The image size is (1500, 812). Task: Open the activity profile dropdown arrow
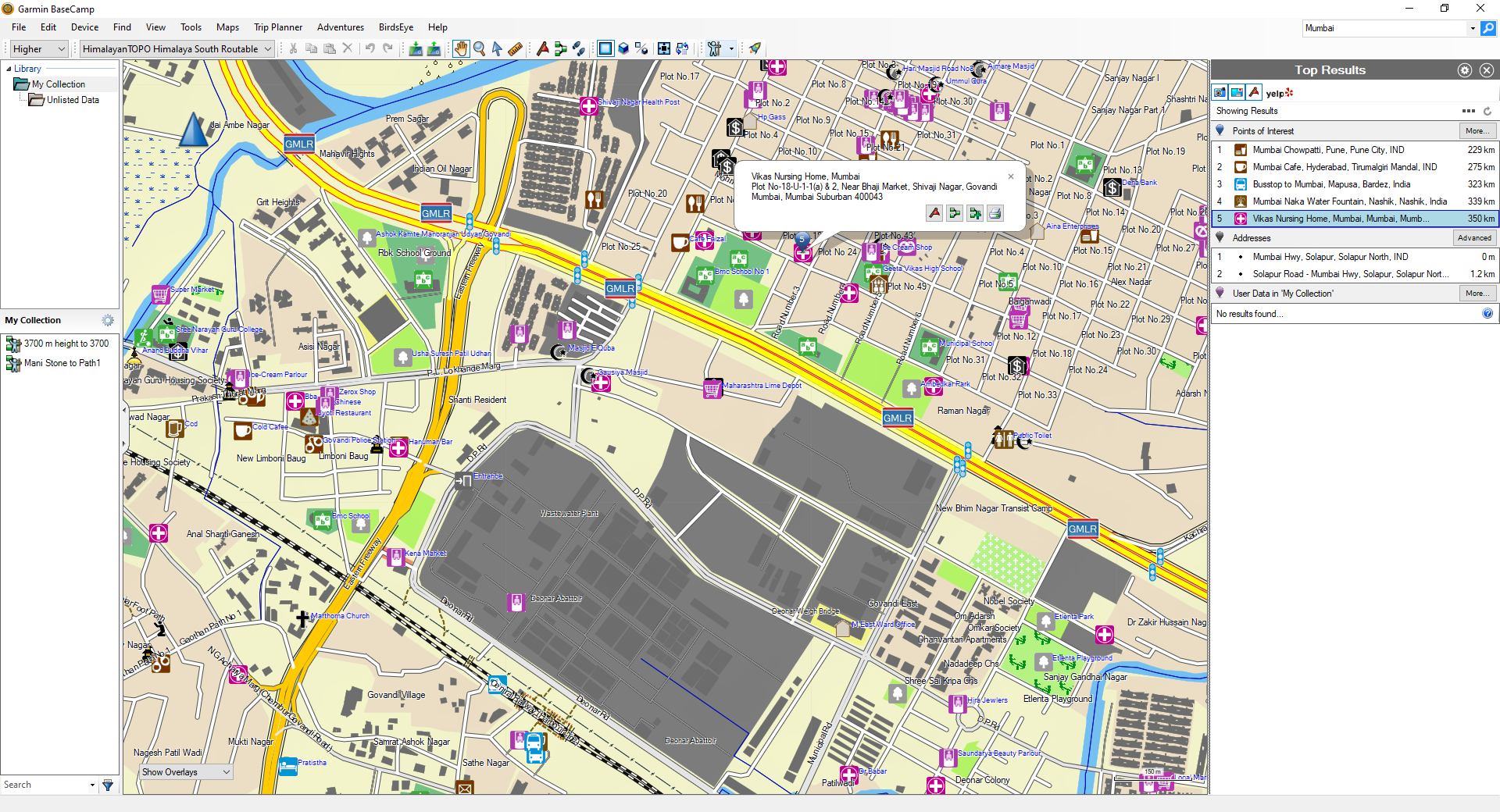point(731,48)
